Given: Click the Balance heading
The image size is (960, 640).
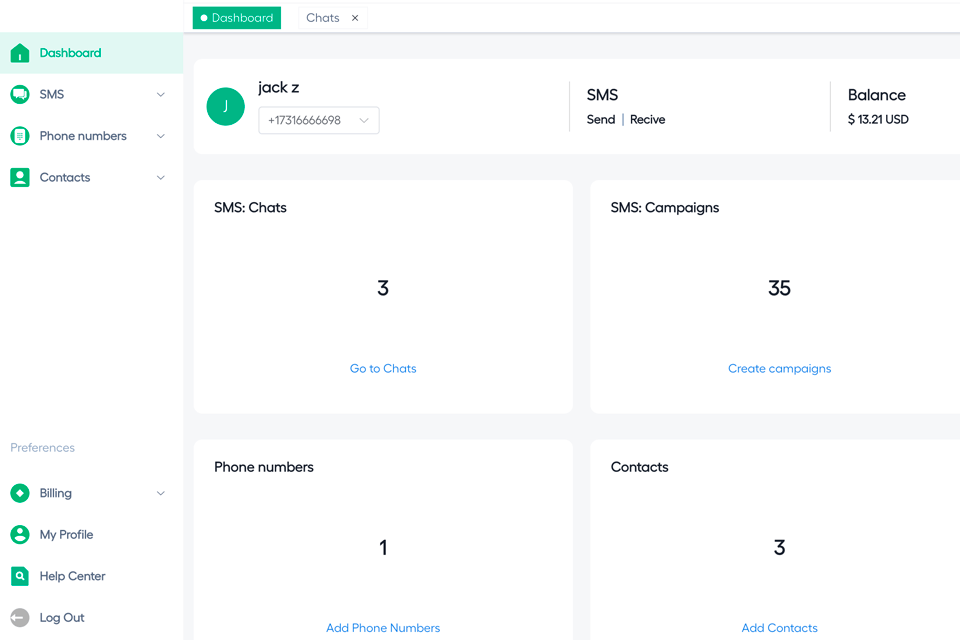Looking at the screenshot, I should (x=877, y=95).
